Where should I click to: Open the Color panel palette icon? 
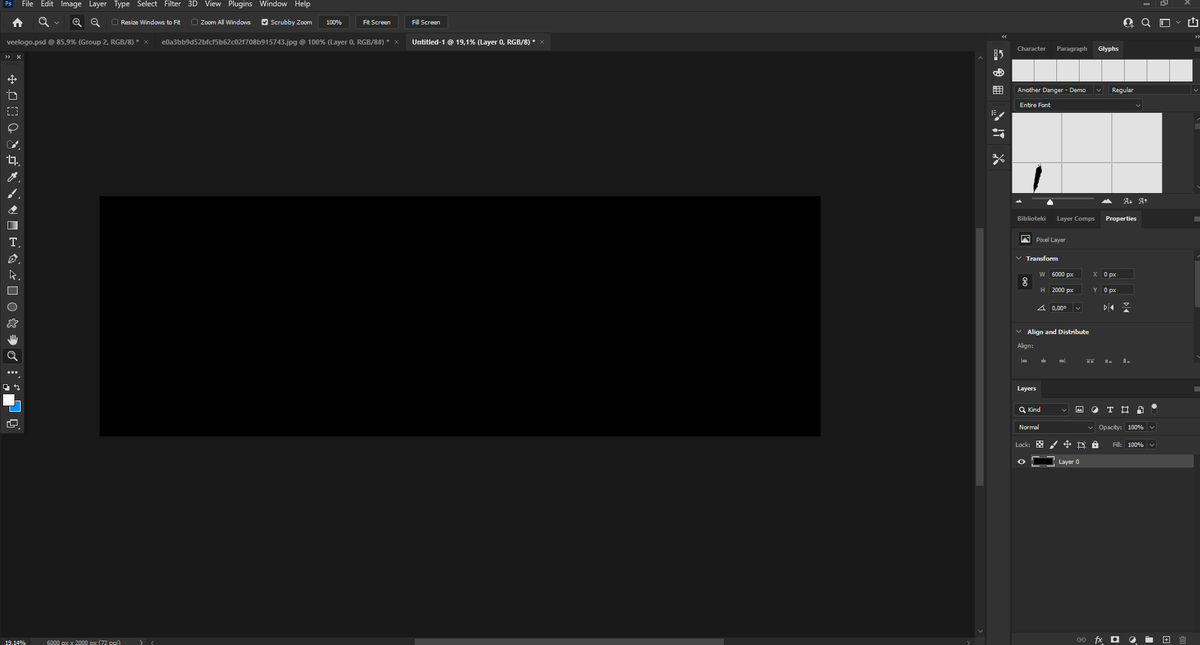click(x=997, y=72)
